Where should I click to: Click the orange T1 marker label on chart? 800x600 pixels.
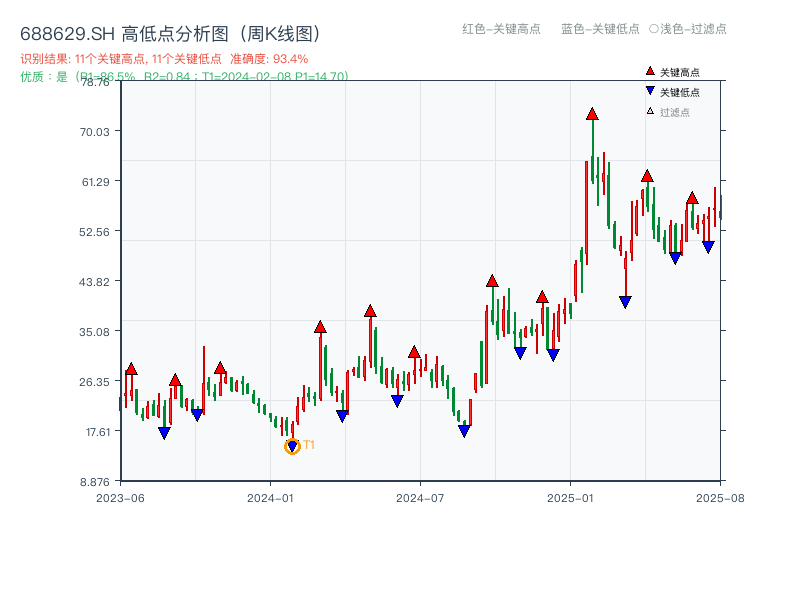click(309, 443)
